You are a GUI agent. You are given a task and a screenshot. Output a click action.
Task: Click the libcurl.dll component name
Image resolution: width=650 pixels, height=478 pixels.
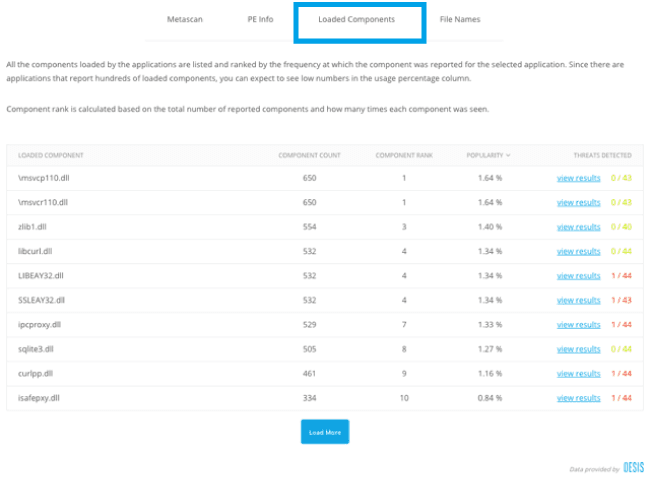click(35, 251)
